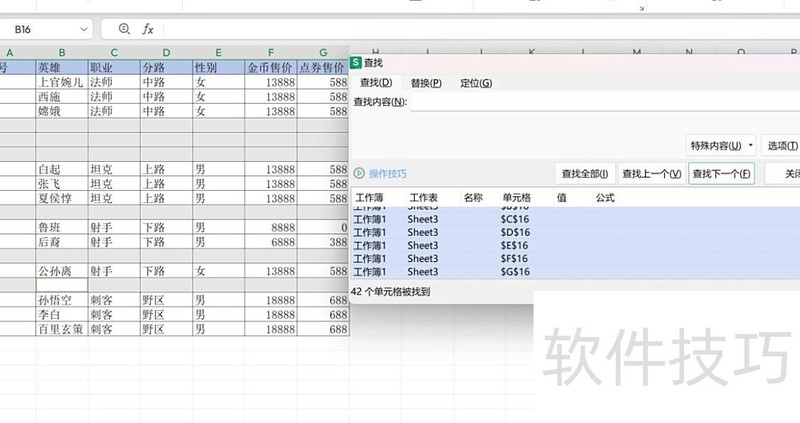Click cell containing 夏侯惇
Image resolution: width=800 pixels, height=423 pixels.
click(x=62, y=198)
